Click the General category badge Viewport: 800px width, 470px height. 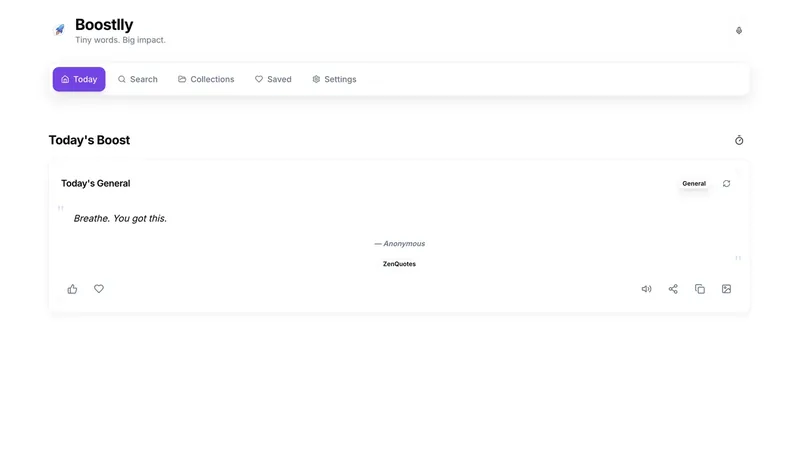pyautogui.click(x=694, y=183)
